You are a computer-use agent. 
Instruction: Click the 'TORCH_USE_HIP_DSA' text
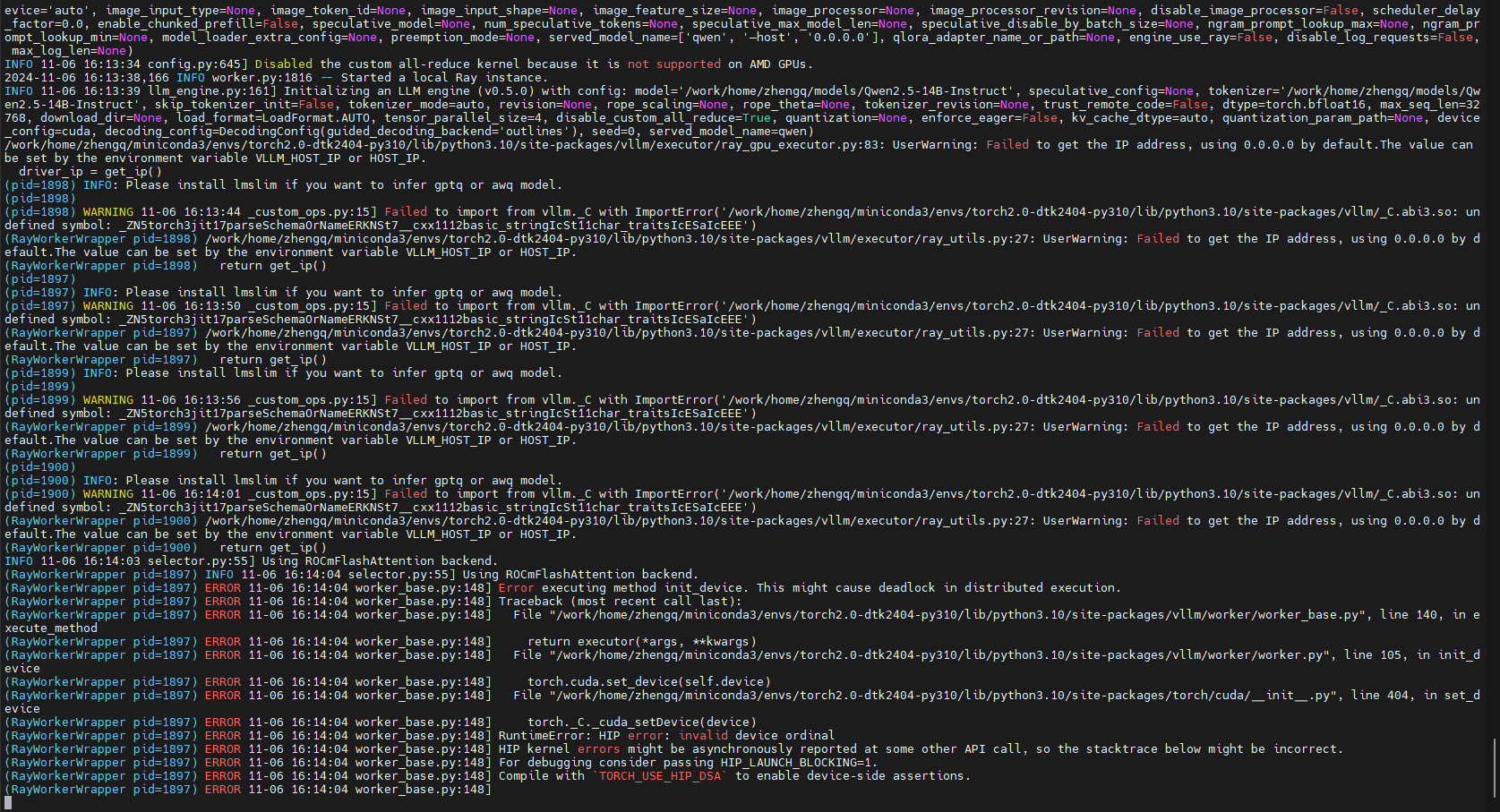(x=660, y=776)
